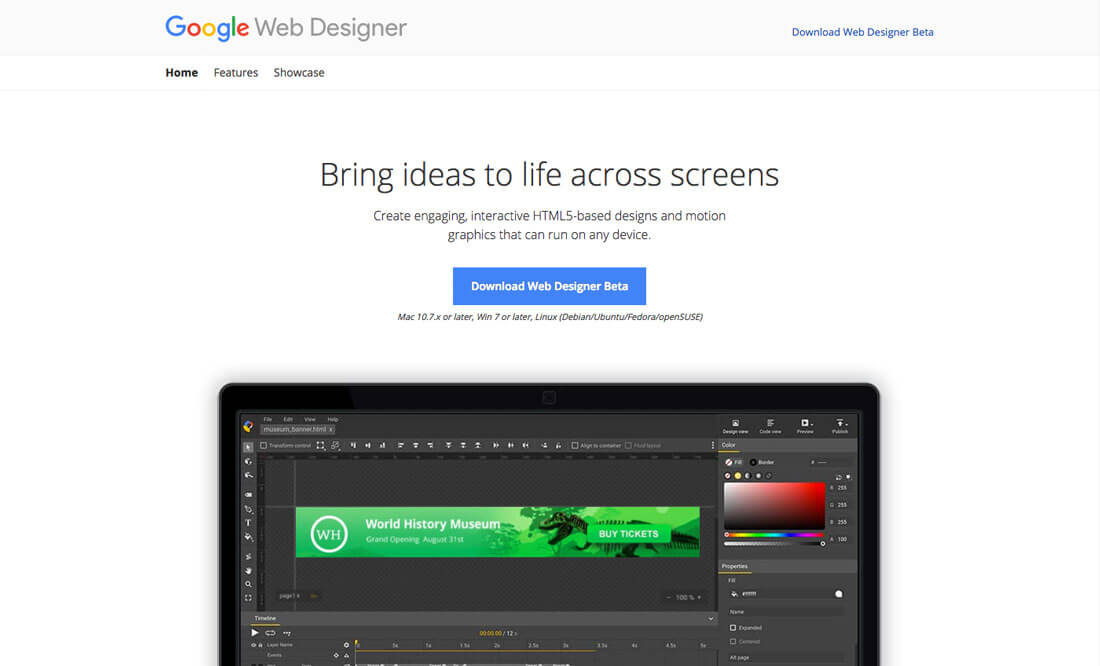Screen dimensions: 1100x666
Task: Open the Preview dropdown
Action: (805, 426)
